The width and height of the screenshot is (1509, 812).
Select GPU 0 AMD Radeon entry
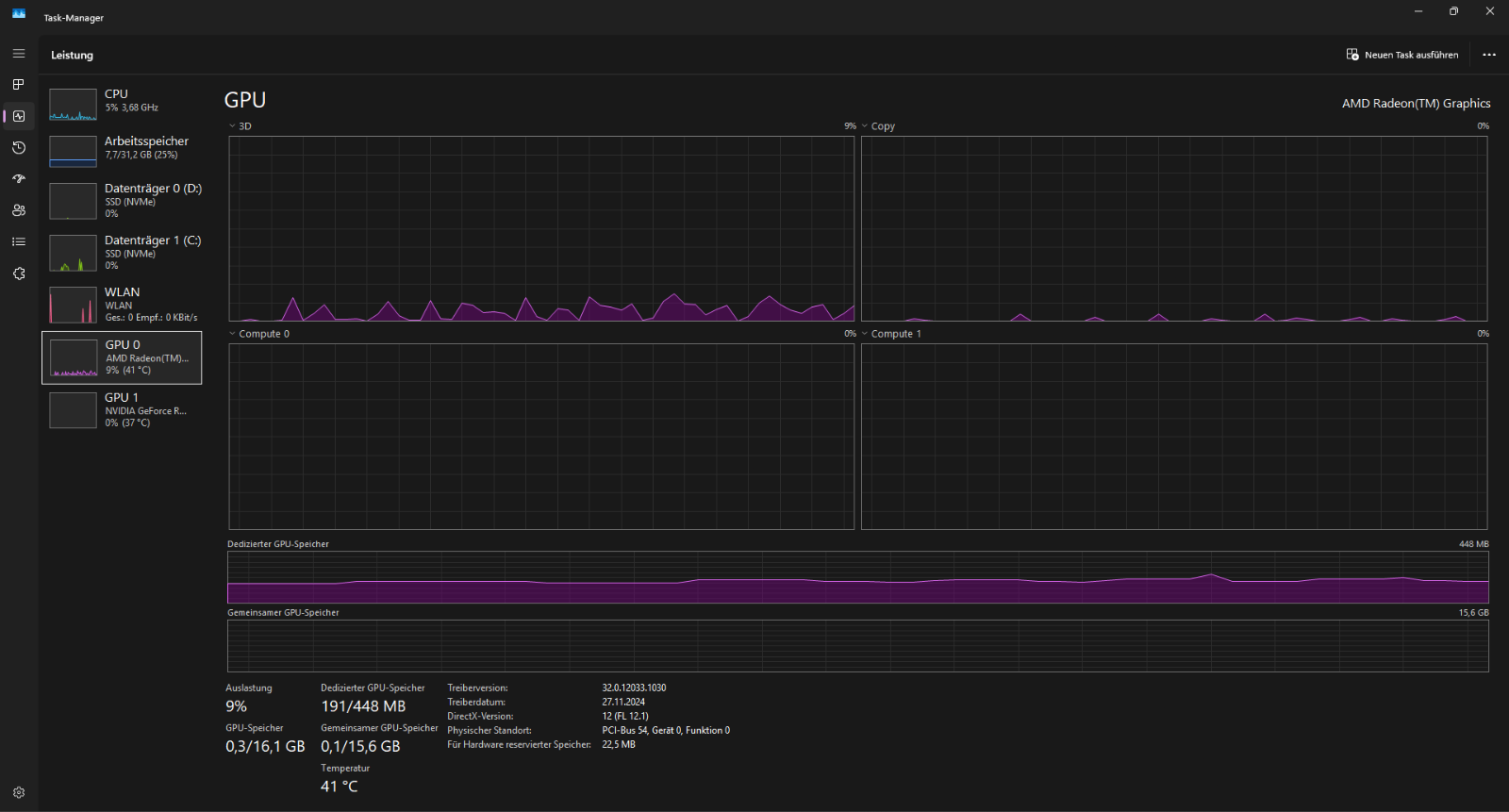click(x=122, y=357)
